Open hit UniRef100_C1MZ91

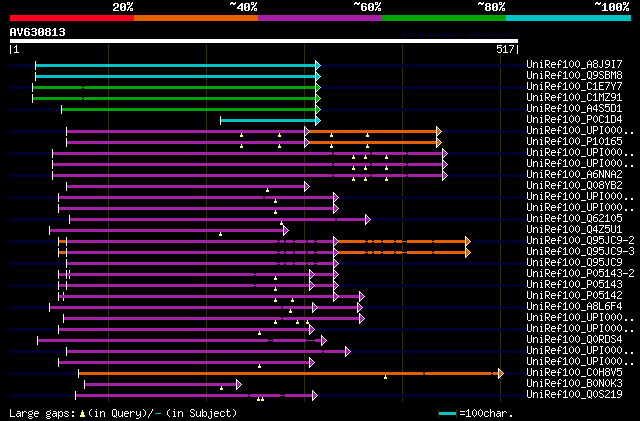click(x=574, y=97)
